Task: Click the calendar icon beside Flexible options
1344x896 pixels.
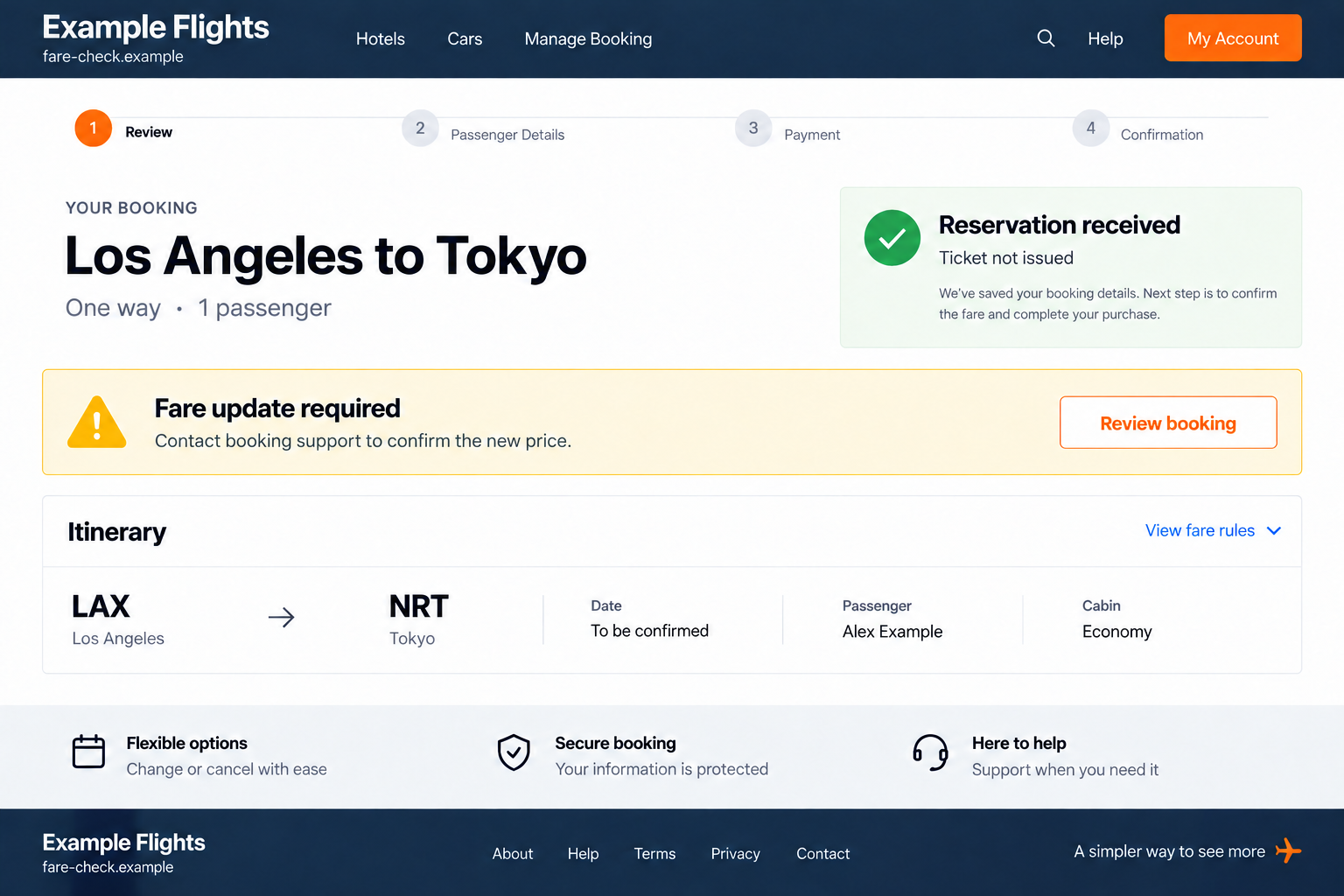Action: 88,752
